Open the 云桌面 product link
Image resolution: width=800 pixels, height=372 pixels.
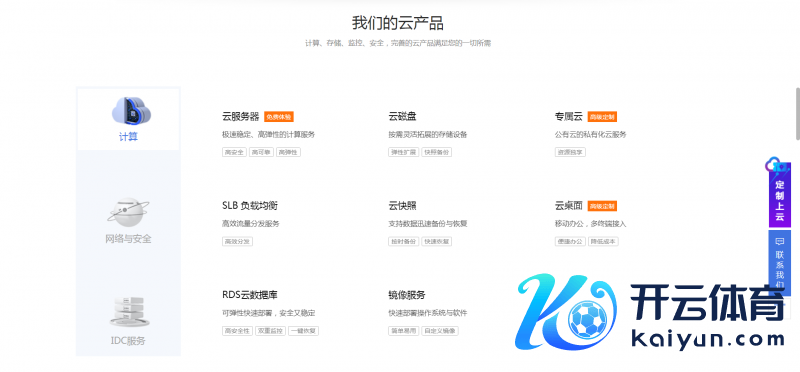point(568,206)
